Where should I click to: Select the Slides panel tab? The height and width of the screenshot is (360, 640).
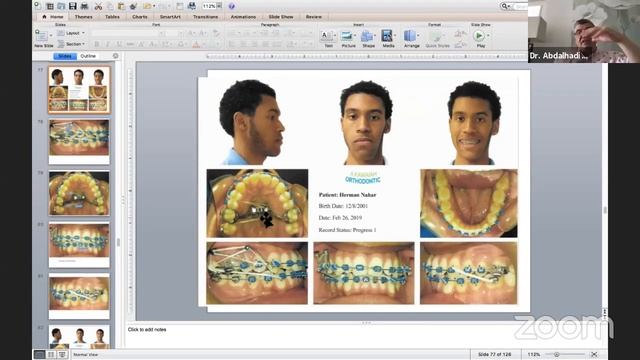point(65,56)
